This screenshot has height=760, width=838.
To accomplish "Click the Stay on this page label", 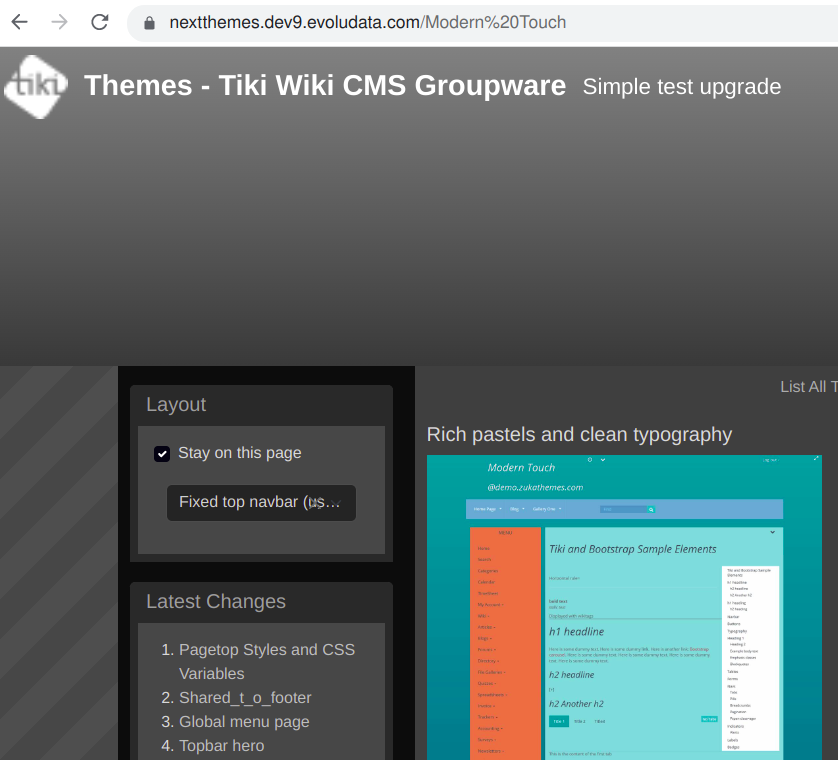I will pos(239,453).
